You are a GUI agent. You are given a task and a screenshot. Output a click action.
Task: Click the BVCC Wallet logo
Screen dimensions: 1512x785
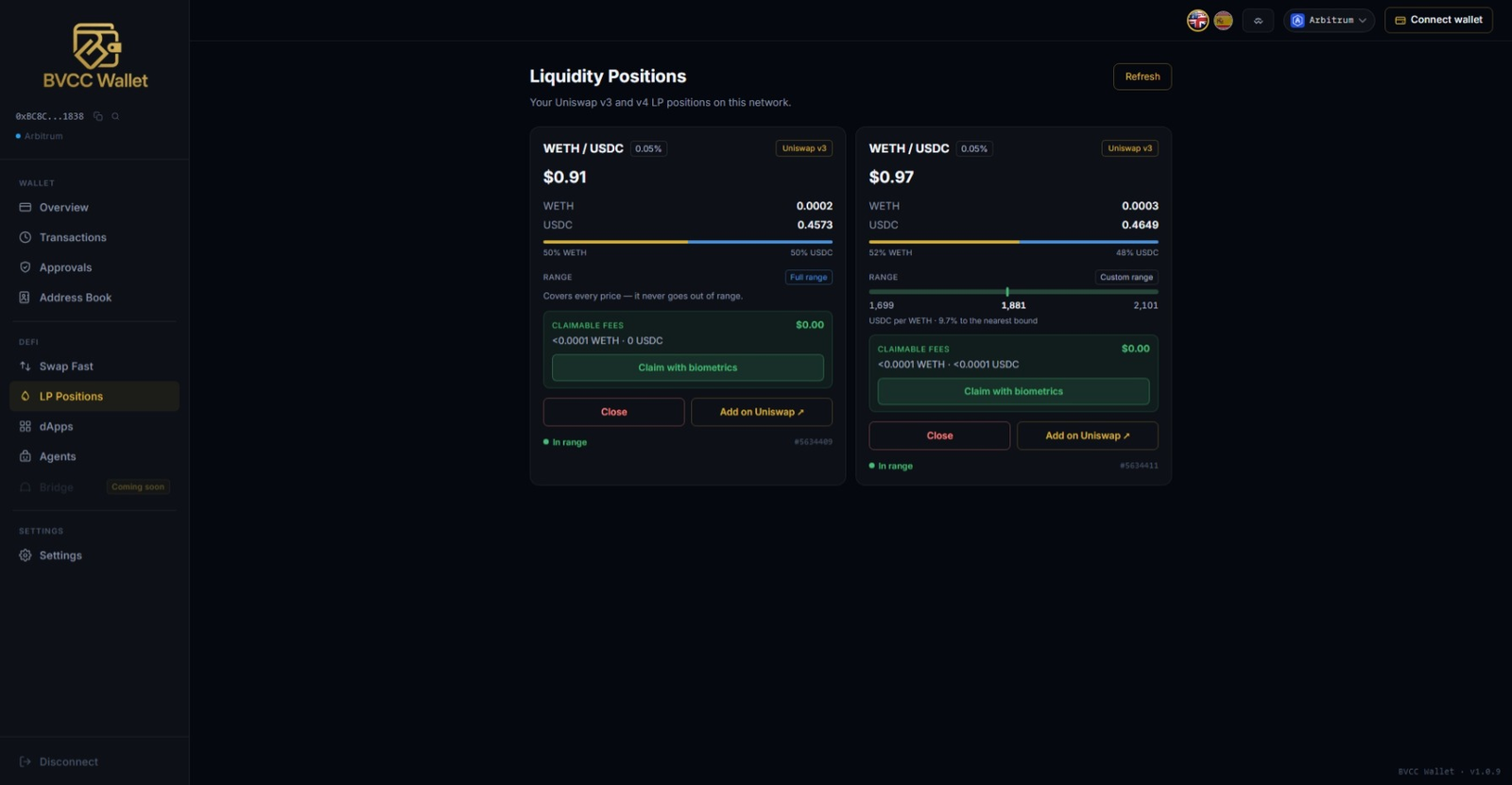[x=94, y=57]
